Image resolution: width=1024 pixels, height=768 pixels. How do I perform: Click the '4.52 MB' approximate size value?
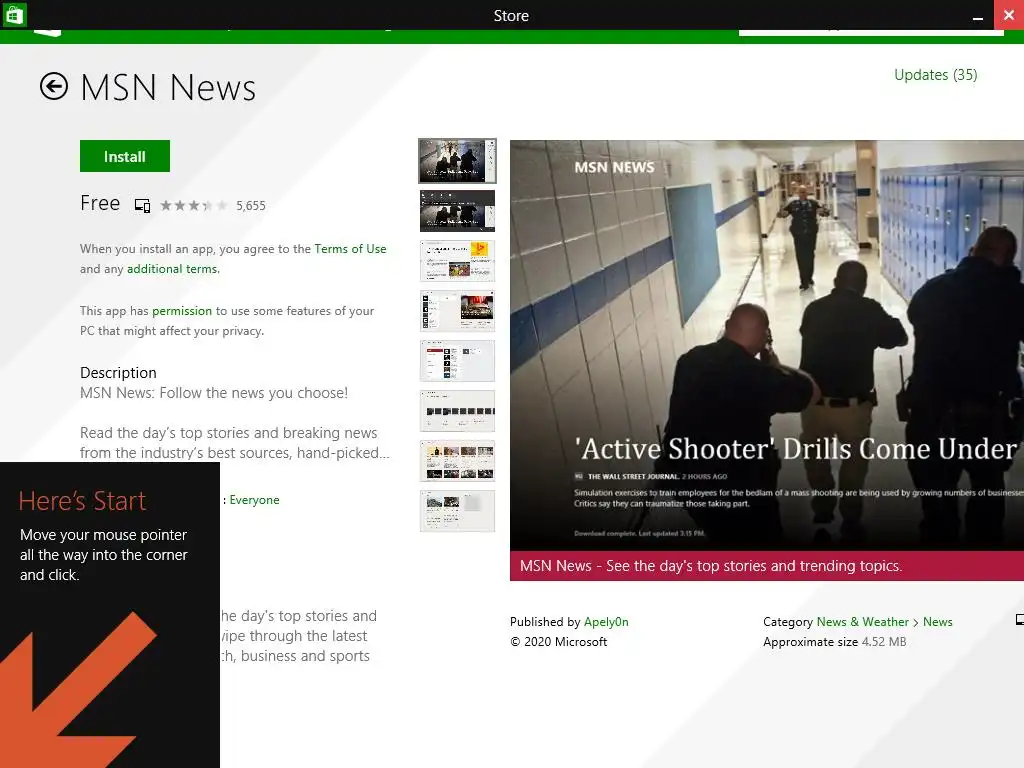click(884, 642)
